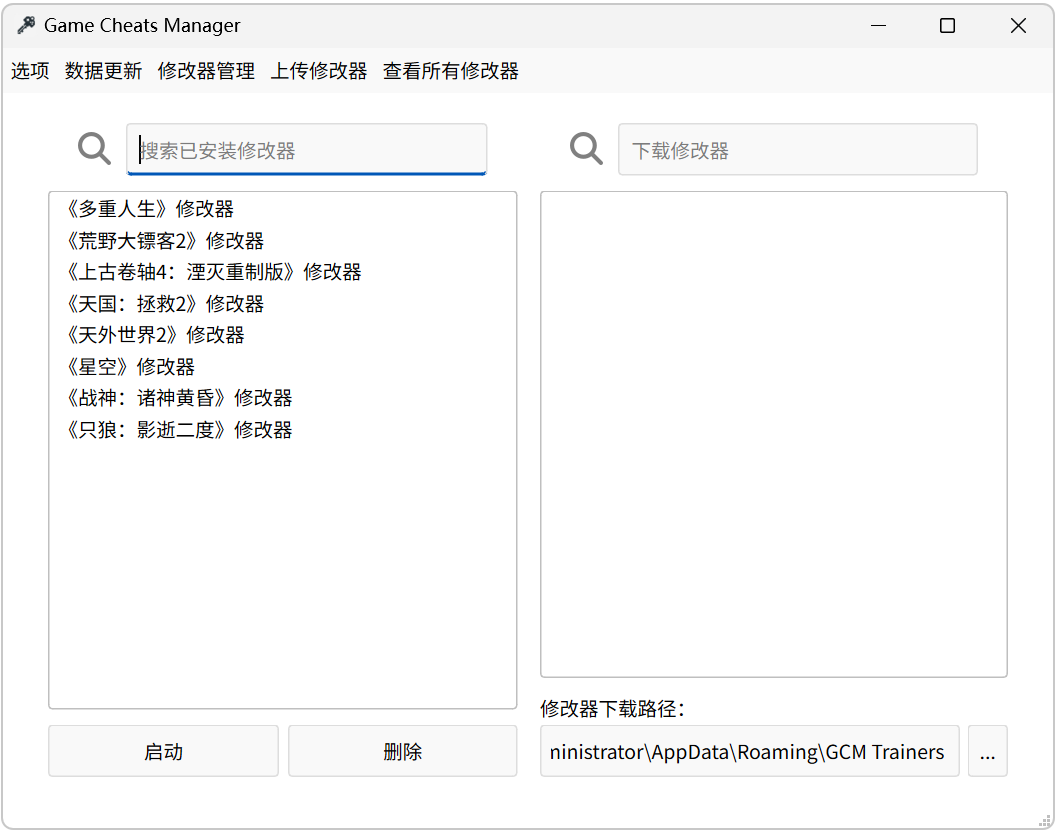1056x832 pixels.
Task: Click the ... browse path button
Action: click(x=988, y=751)
